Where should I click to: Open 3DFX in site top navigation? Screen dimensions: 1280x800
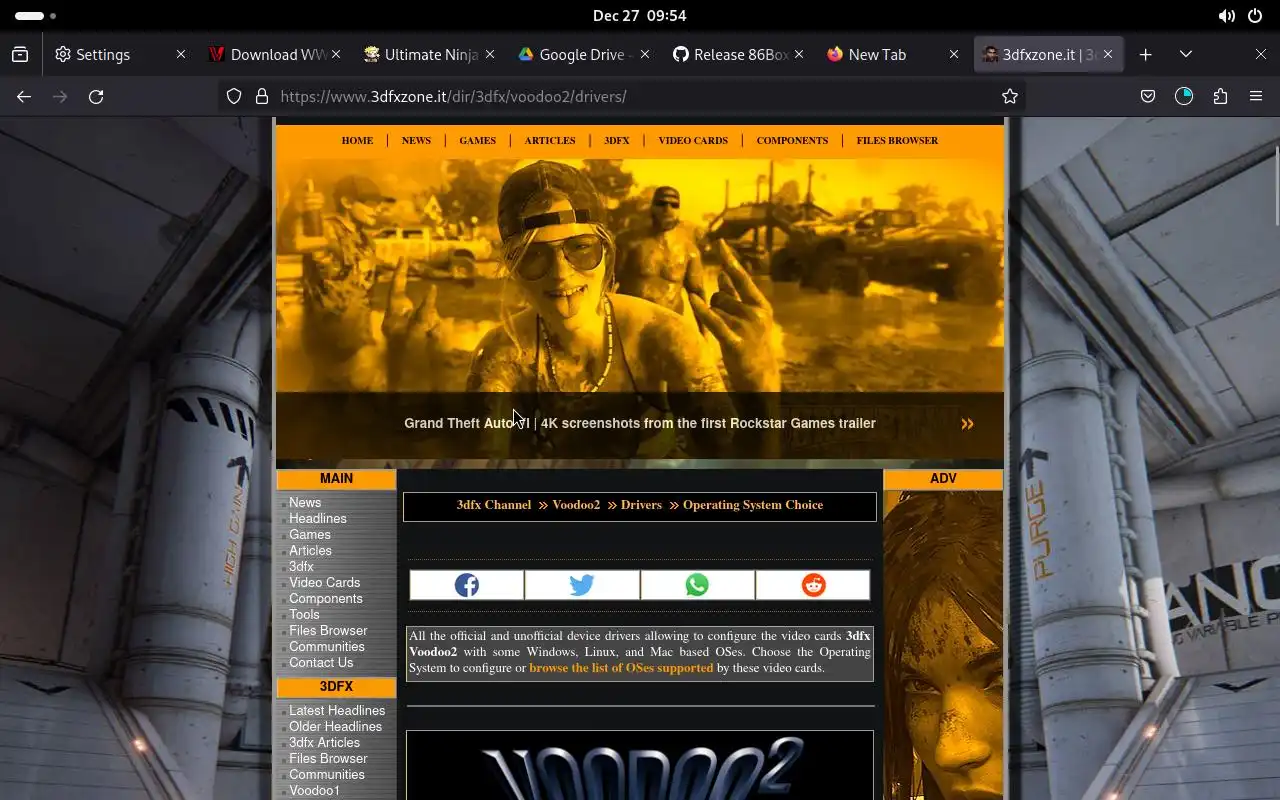point(617,141)
